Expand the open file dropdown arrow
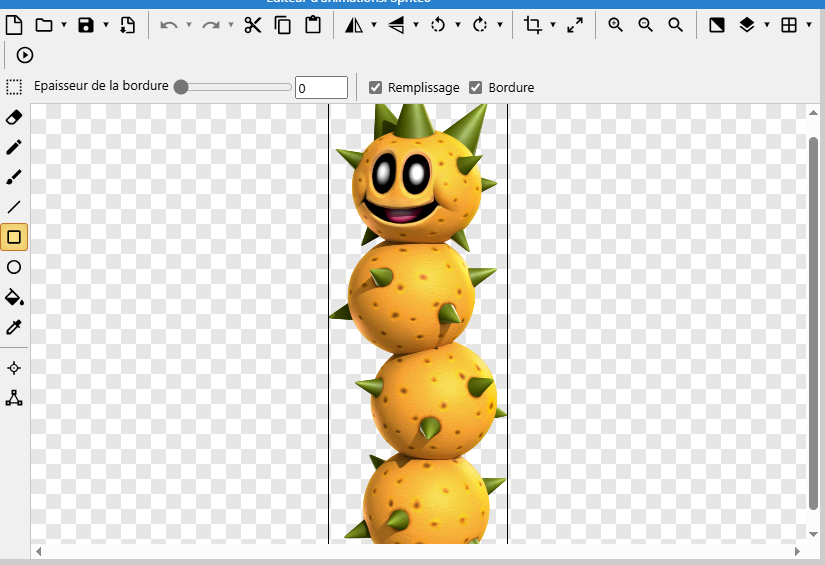 pyautogui.click(x=64, y=25)
